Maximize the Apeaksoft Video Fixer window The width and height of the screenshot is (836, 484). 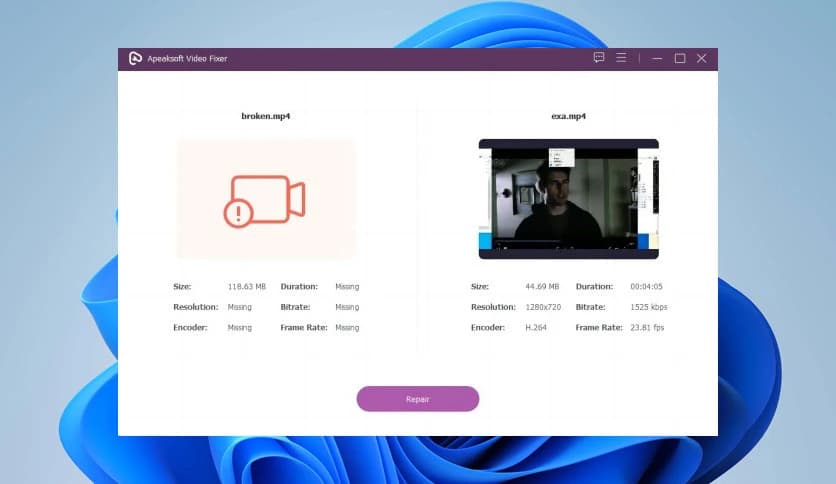pos(680,59)
